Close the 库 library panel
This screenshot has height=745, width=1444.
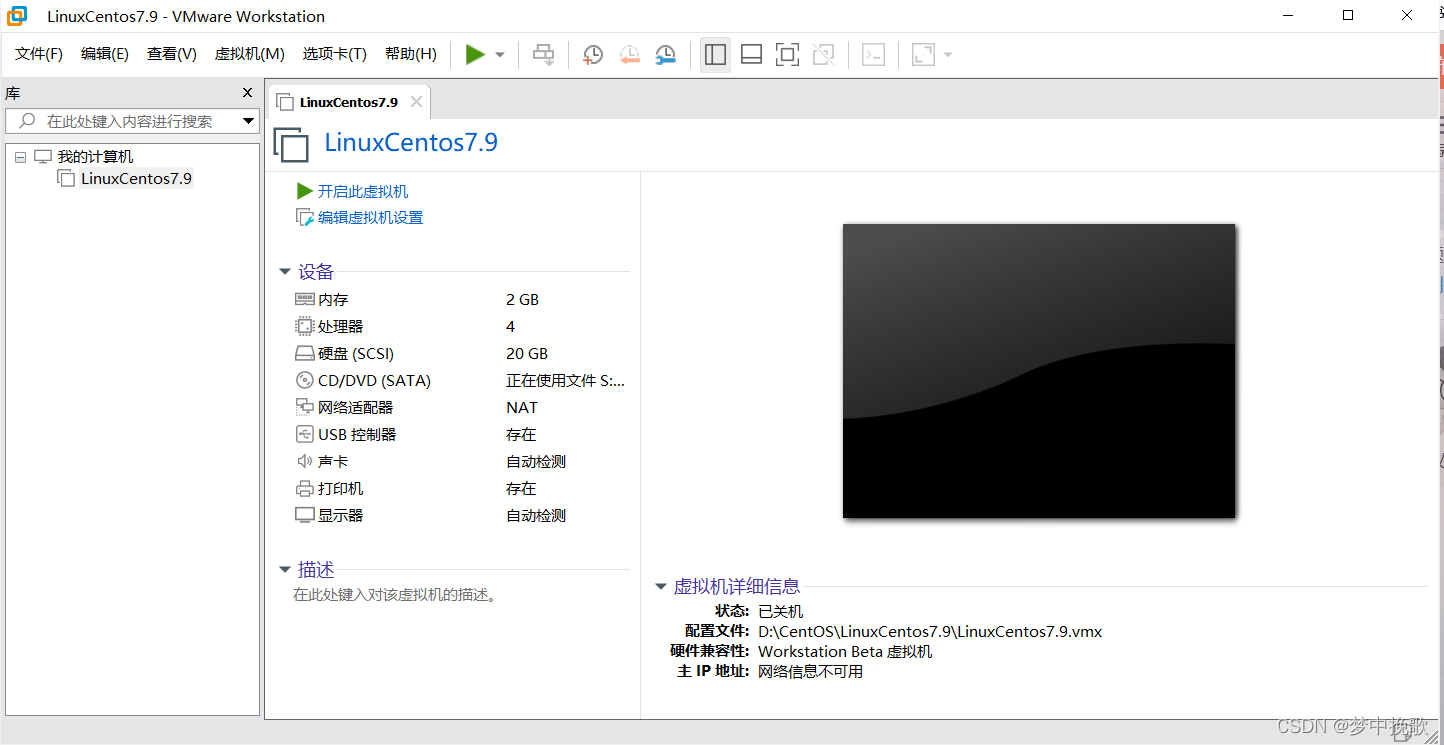point(248,93)
